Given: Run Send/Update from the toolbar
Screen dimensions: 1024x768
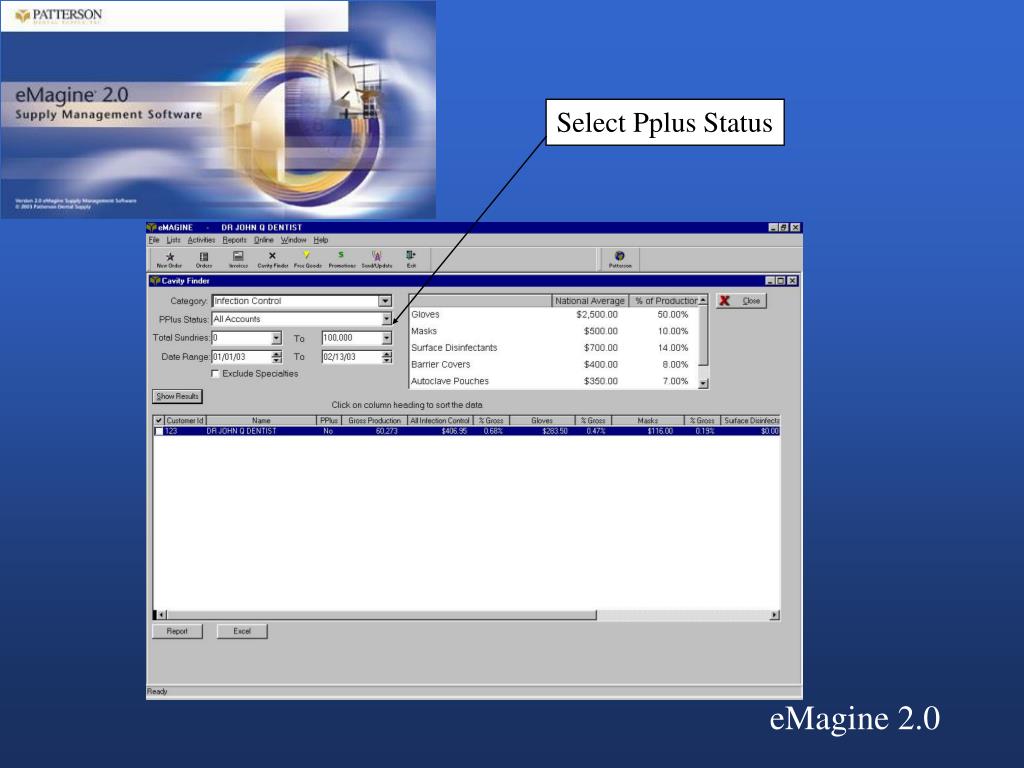Looking at the screenshot, I should (377, 259).
